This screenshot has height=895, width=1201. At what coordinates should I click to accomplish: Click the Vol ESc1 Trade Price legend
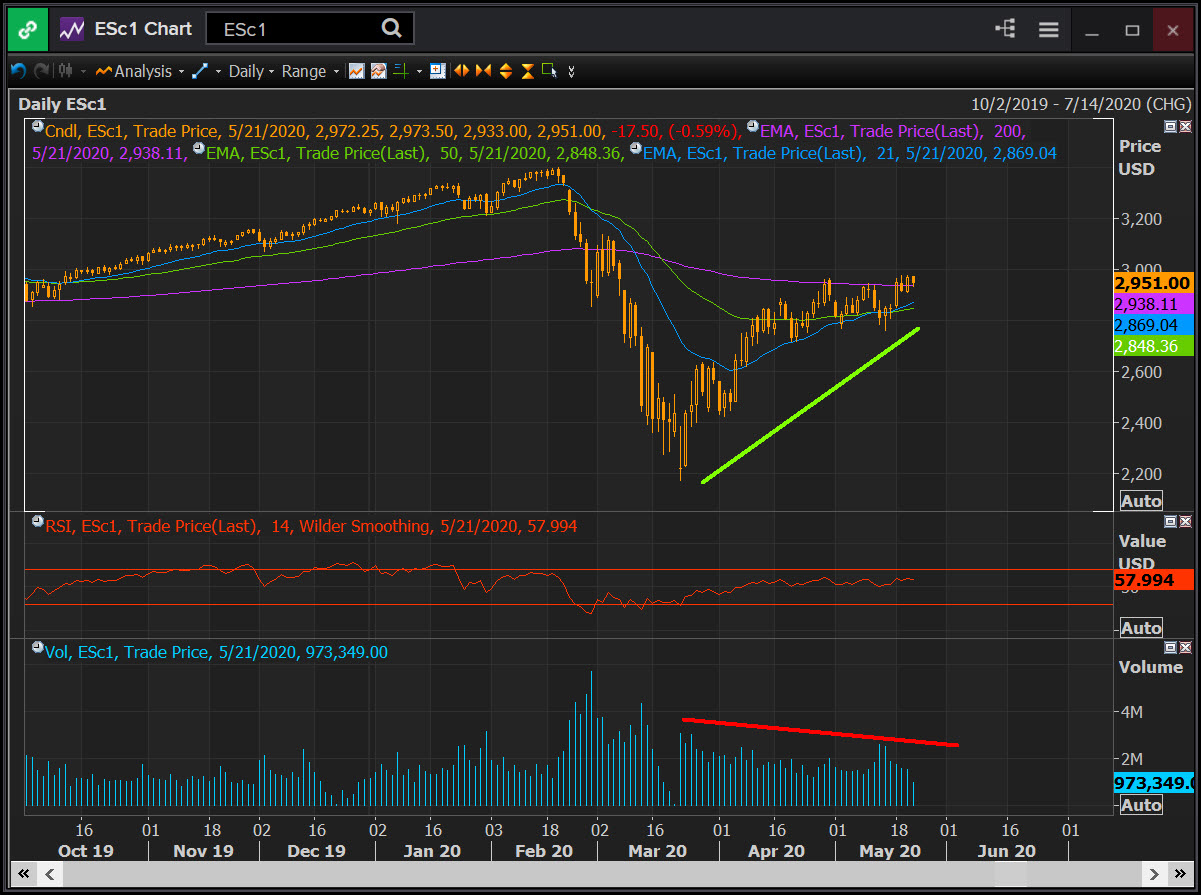pyautogui.click(x=217, y=652)
